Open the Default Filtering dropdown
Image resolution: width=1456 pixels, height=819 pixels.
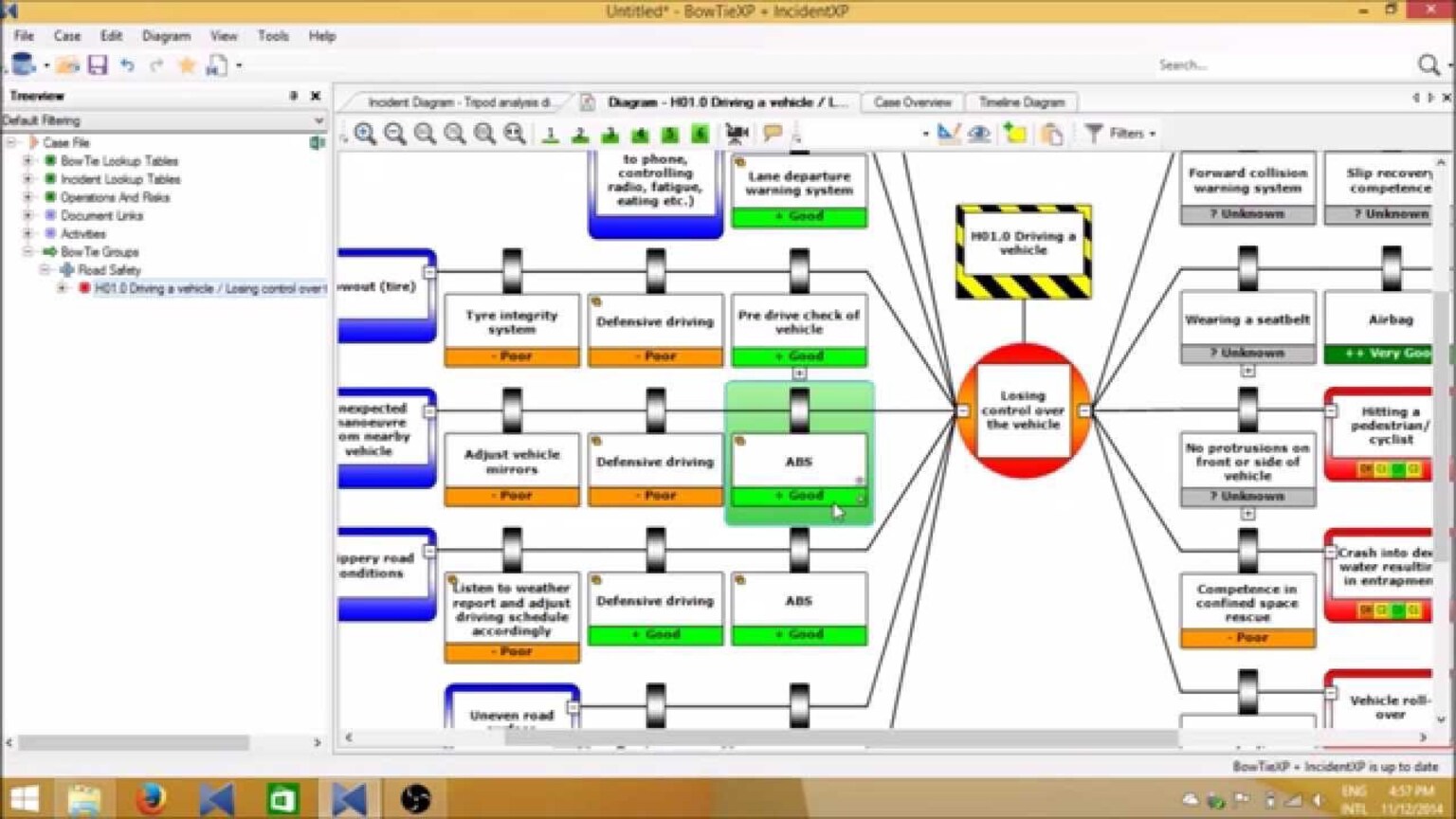(x=318, y=120)
